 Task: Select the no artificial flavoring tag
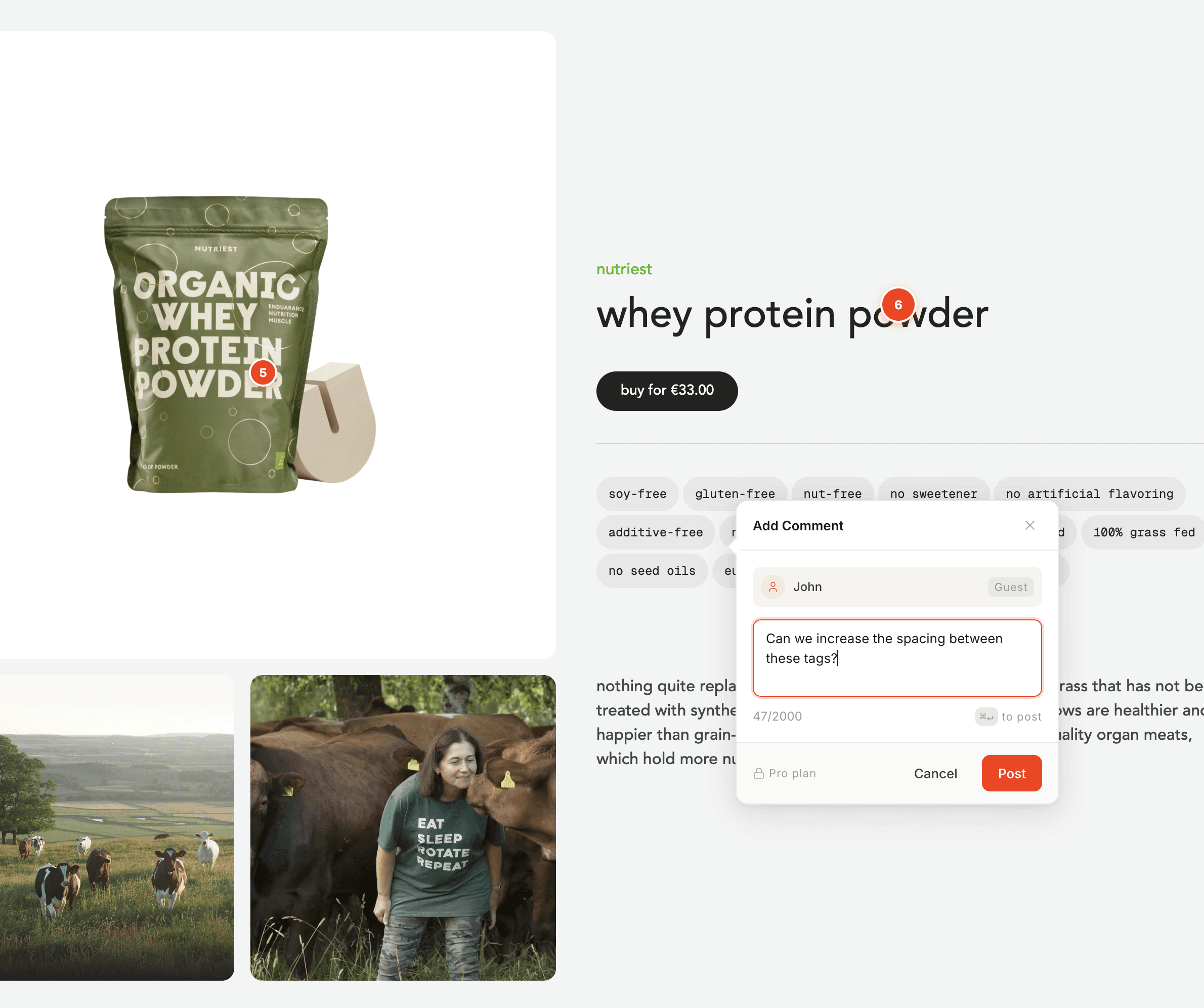point(1089,494)
